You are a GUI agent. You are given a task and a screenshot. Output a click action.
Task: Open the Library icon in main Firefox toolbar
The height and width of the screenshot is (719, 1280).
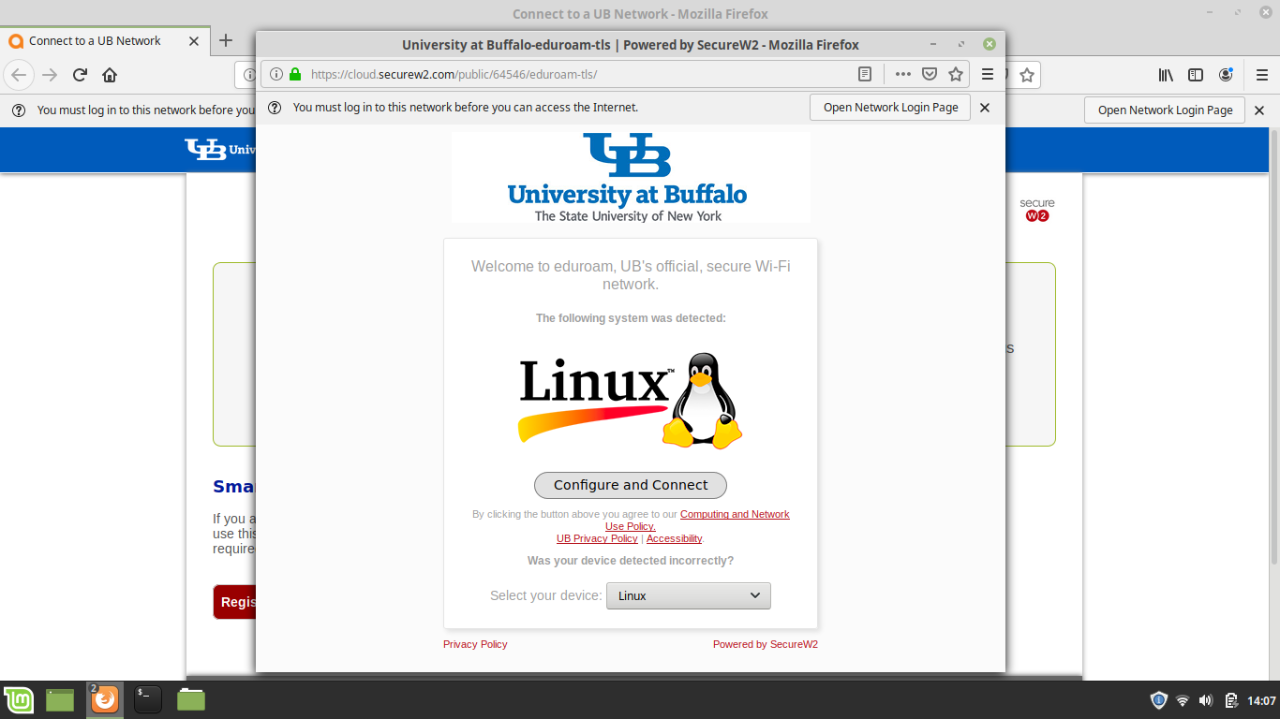pos(1166,75)
